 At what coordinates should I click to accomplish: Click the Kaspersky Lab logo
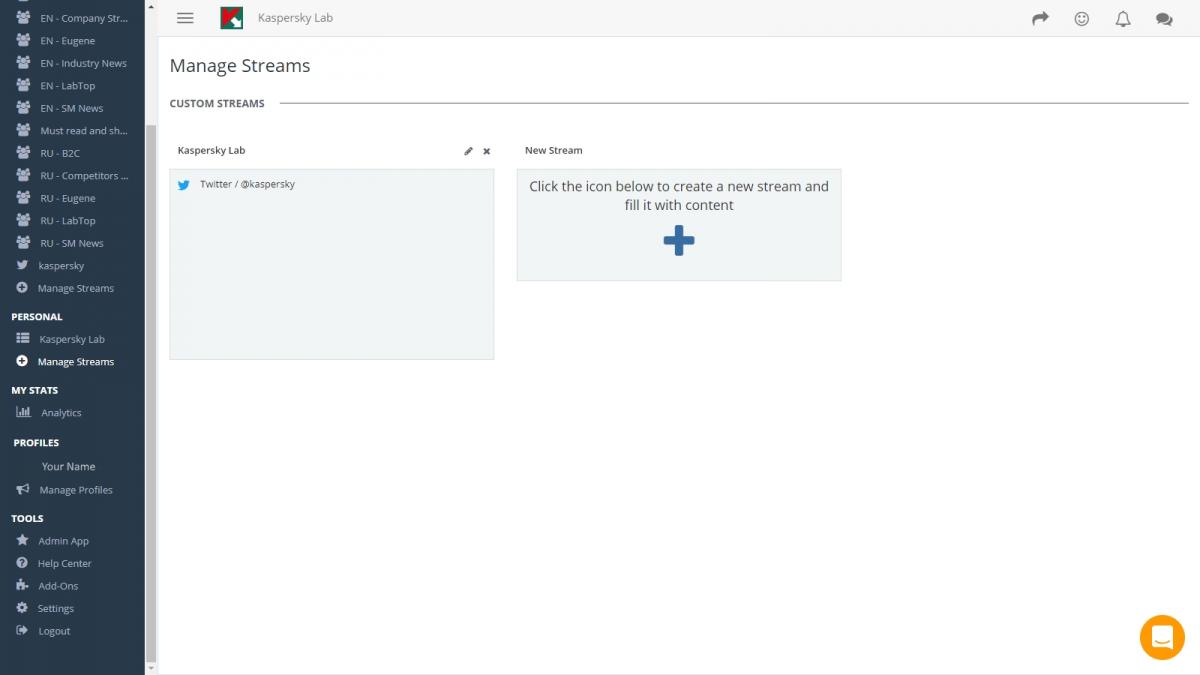232,18
